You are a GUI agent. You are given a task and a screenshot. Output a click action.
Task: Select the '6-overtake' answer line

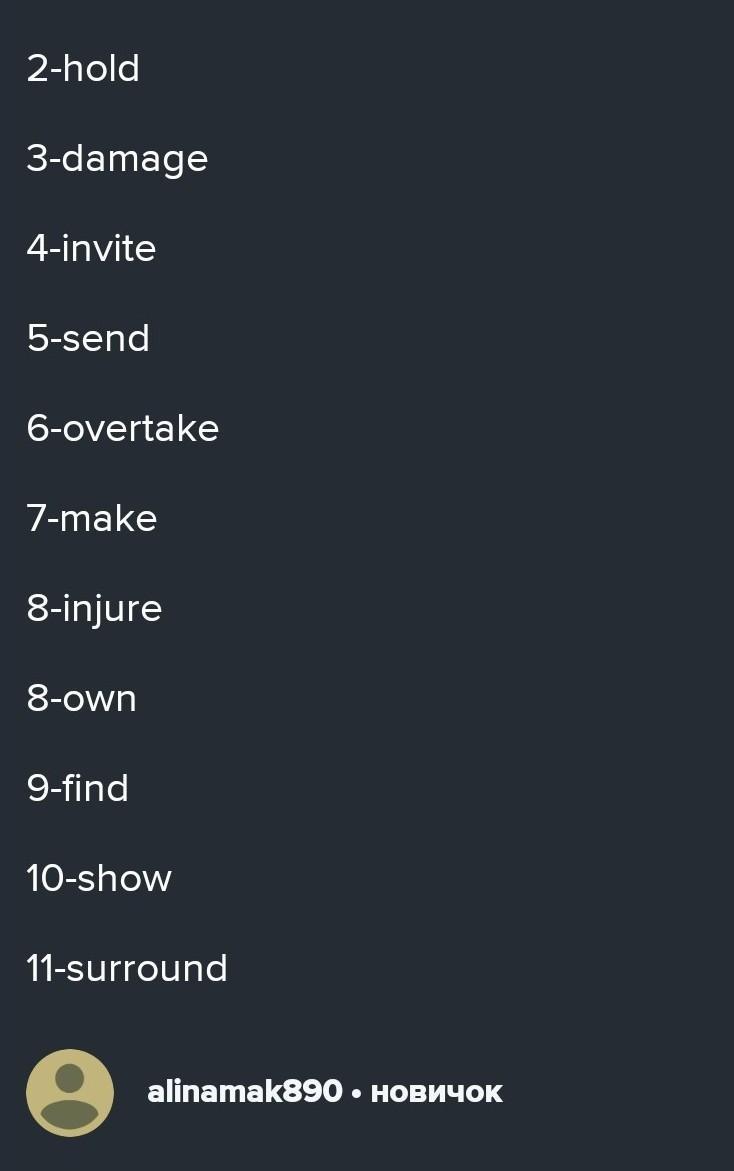[122, 429]
